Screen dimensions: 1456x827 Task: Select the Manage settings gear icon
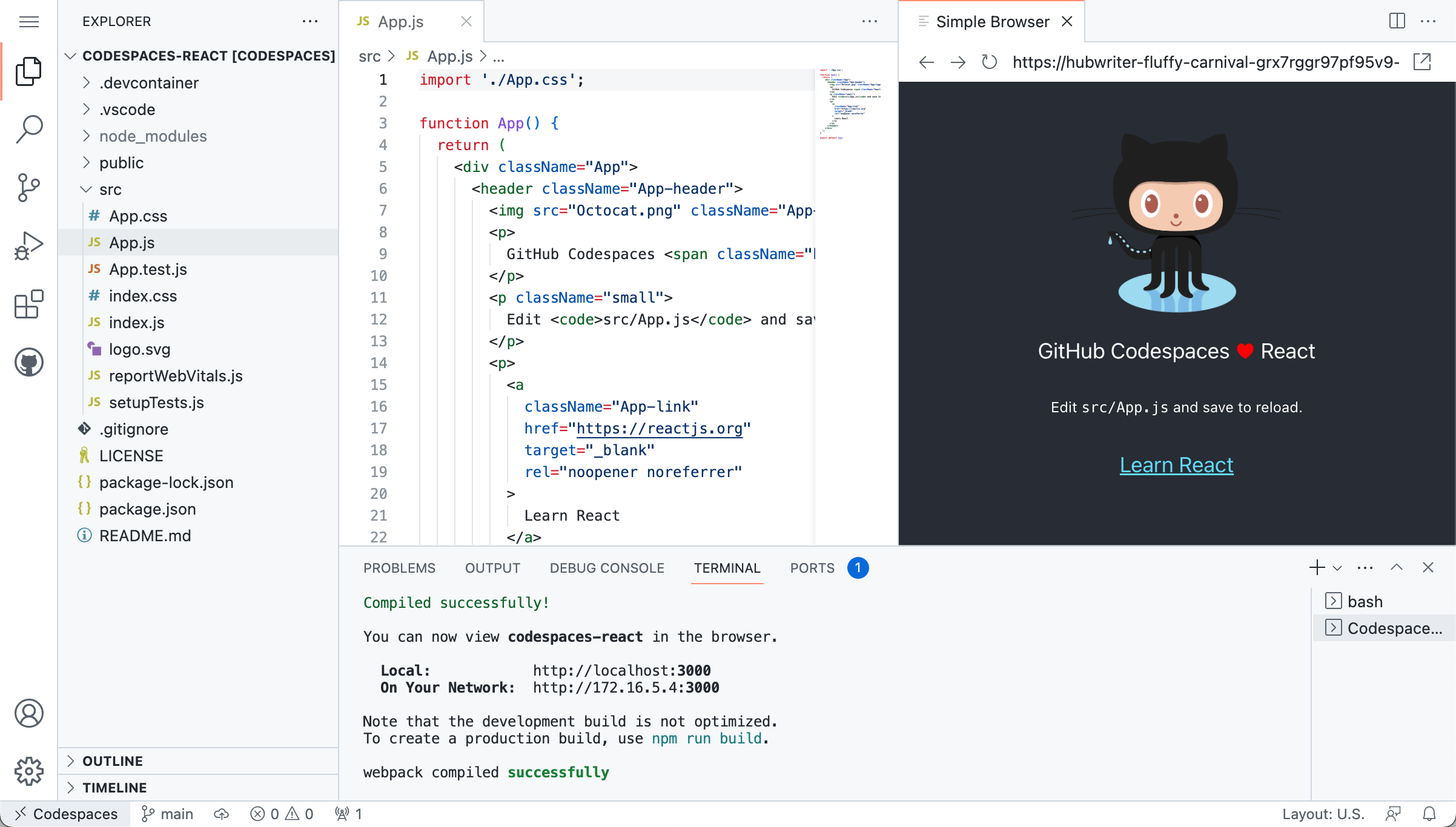29,771
